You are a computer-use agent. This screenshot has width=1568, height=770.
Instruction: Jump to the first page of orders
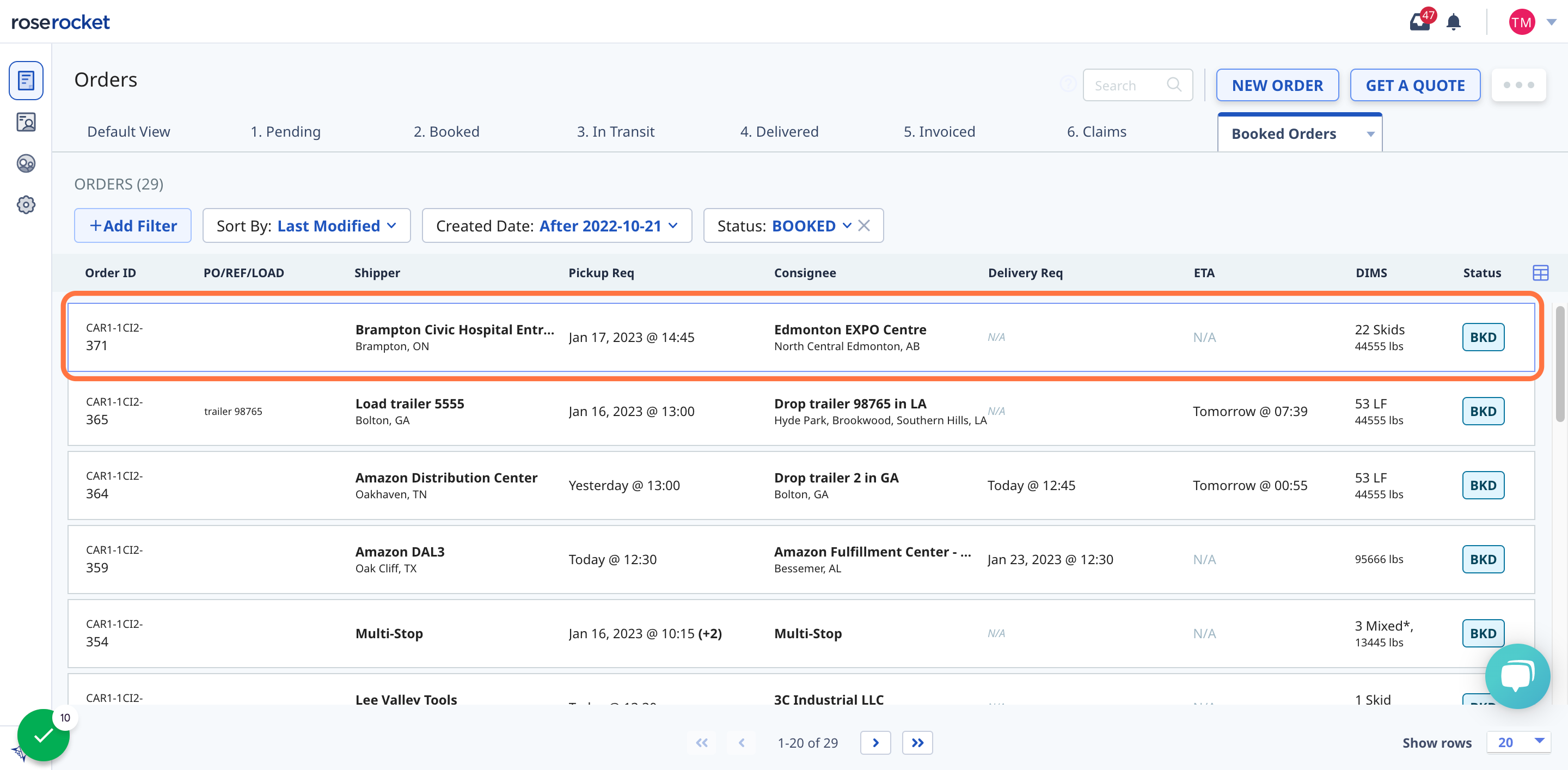pos(702,743)
